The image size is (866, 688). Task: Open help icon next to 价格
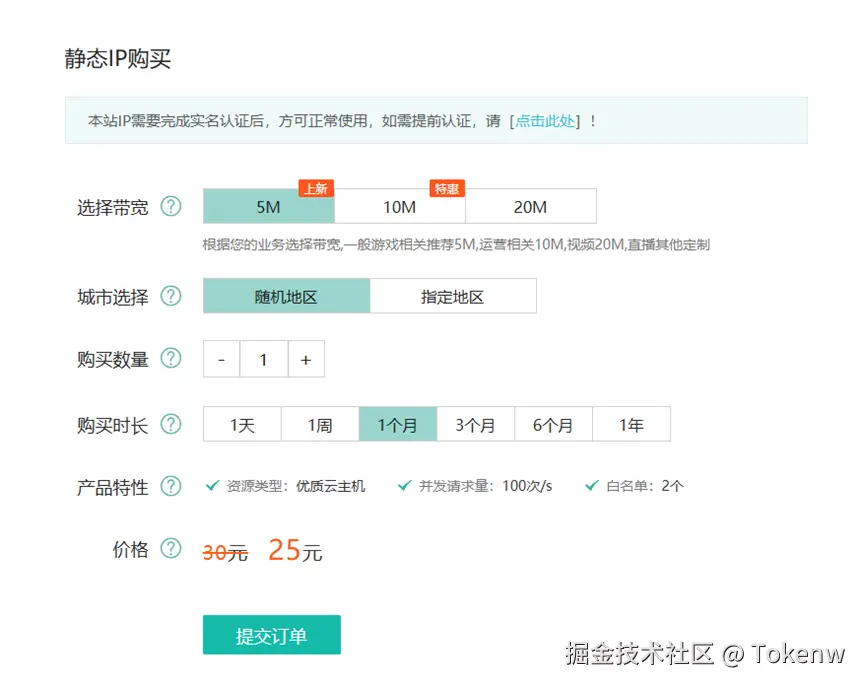[x=171, y=548]
